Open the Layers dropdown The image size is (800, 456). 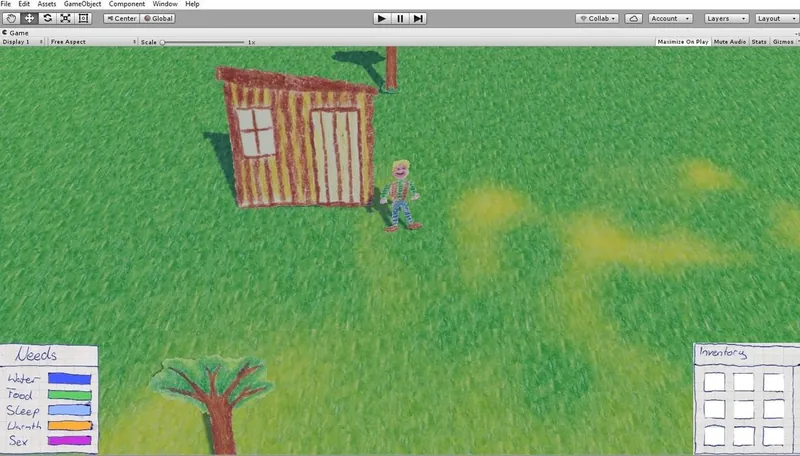point(727,18)
